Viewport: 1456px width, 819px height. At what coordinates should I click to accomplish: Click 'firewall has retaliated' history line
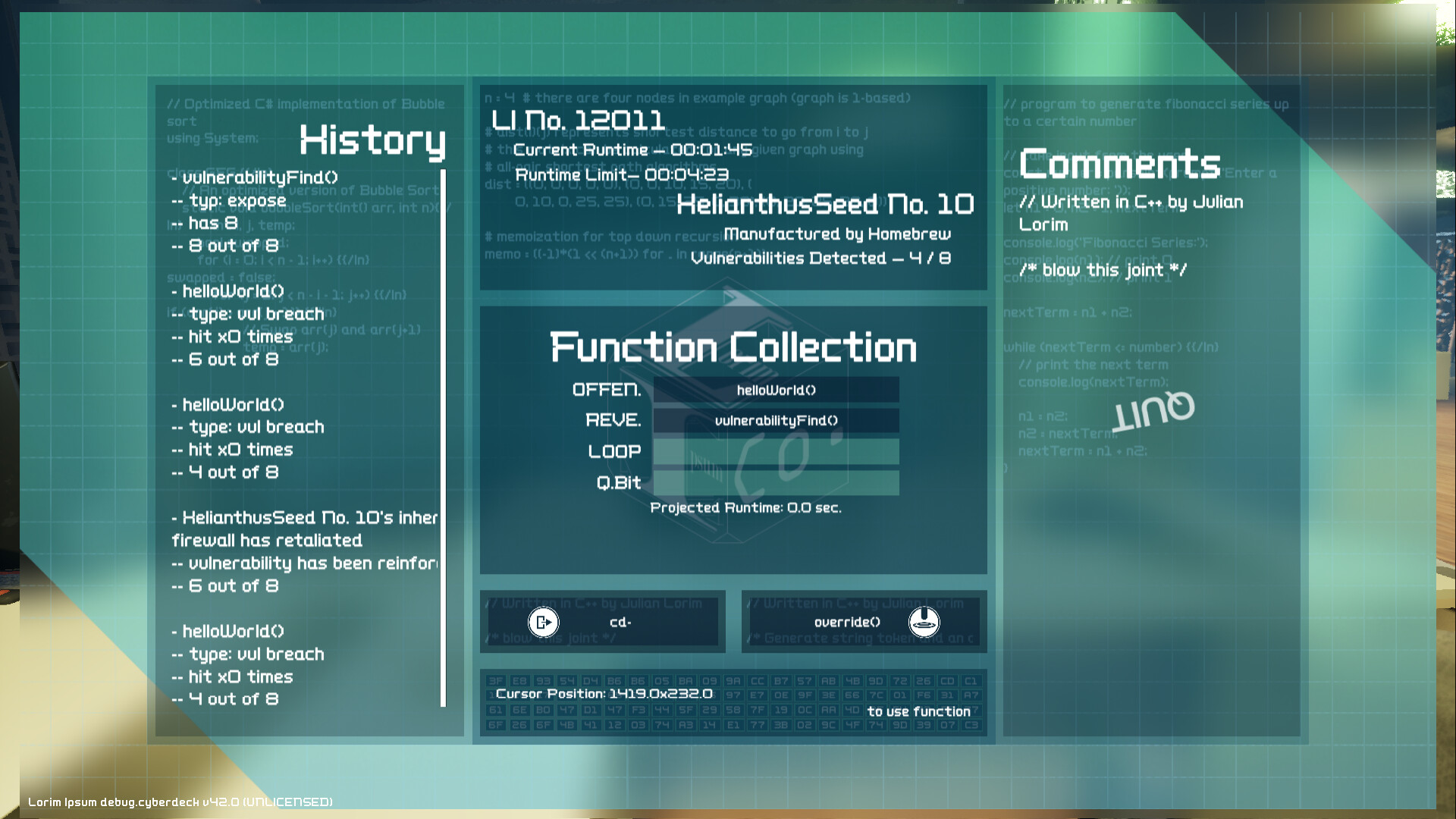[x=267, y=541]
